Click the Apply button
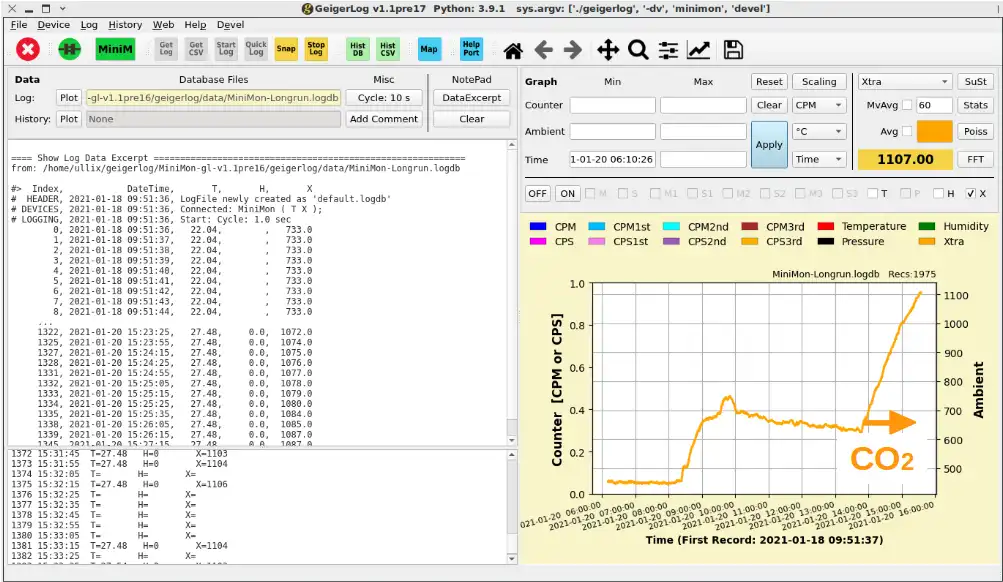The height and width of the screenshot is (582, 1003). tap(769, 144)
